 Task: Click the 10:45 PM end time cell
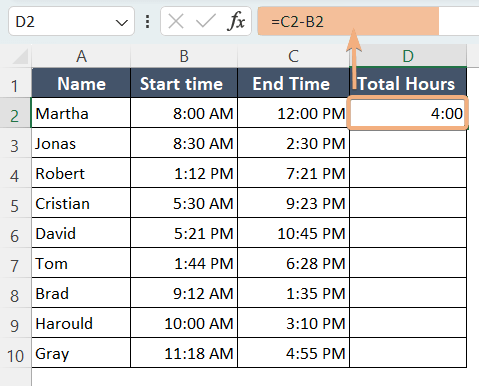click(x=293, y=233)
